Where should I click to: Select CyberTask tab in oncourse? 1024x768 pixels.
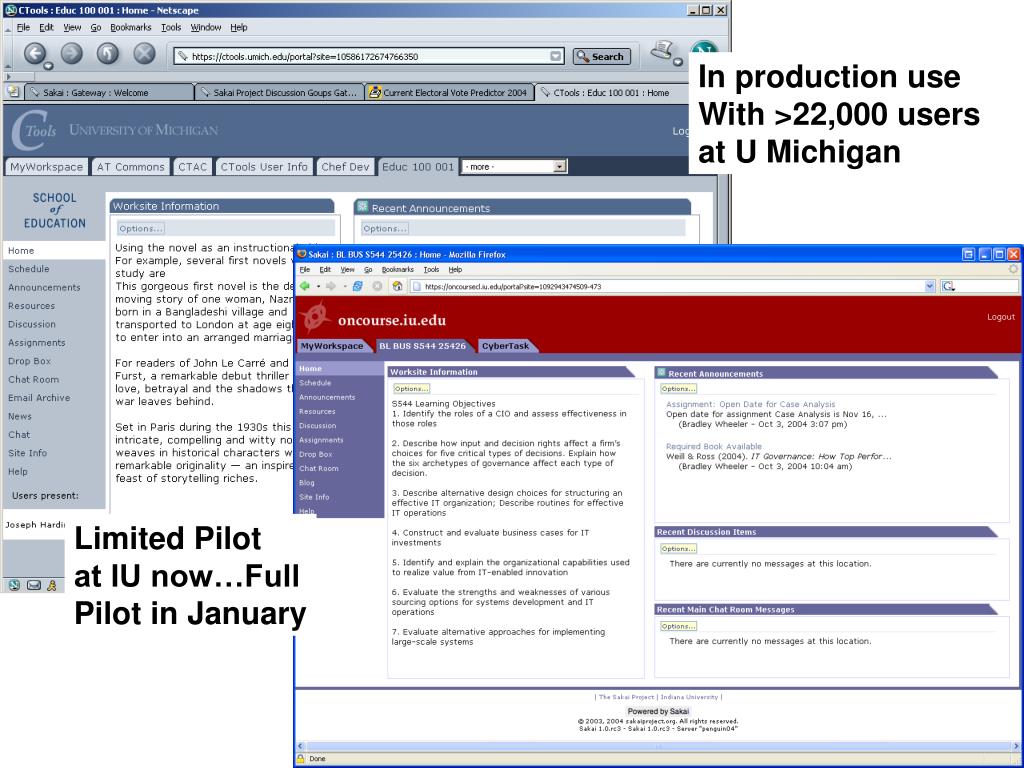(506, 346)
